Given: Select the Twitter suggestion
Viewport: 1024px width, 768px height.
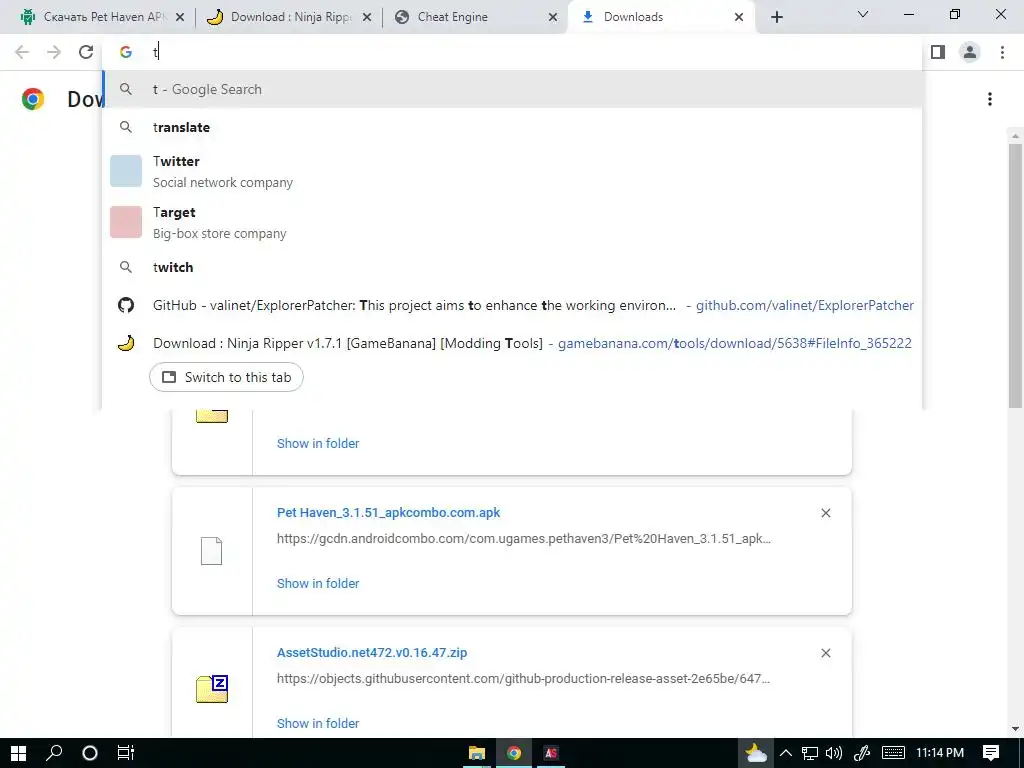Looking at the screenshot, I should pos(513,171).
